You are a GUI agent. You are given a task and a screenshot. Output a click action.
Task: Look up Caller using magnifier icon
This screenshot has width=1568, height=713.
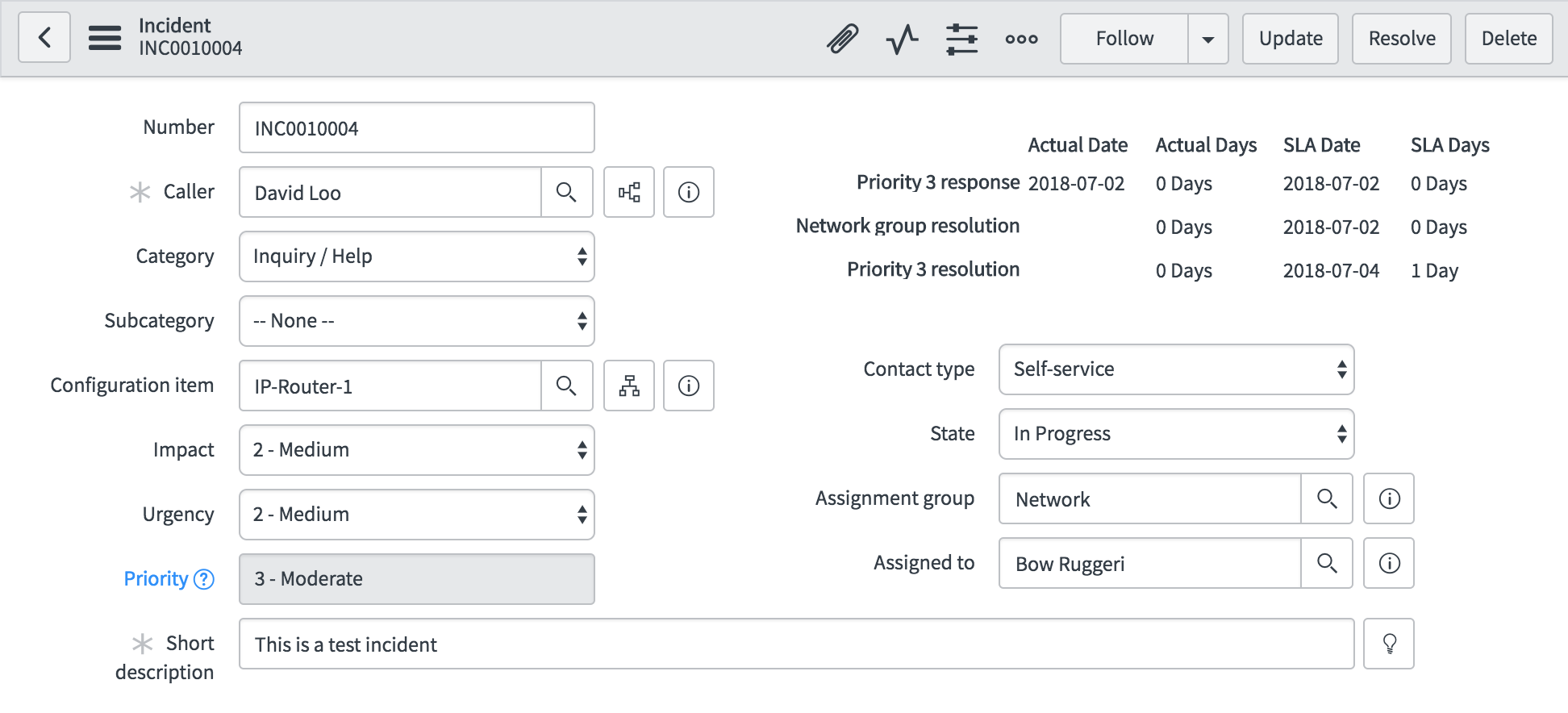(x=567, y=192)
